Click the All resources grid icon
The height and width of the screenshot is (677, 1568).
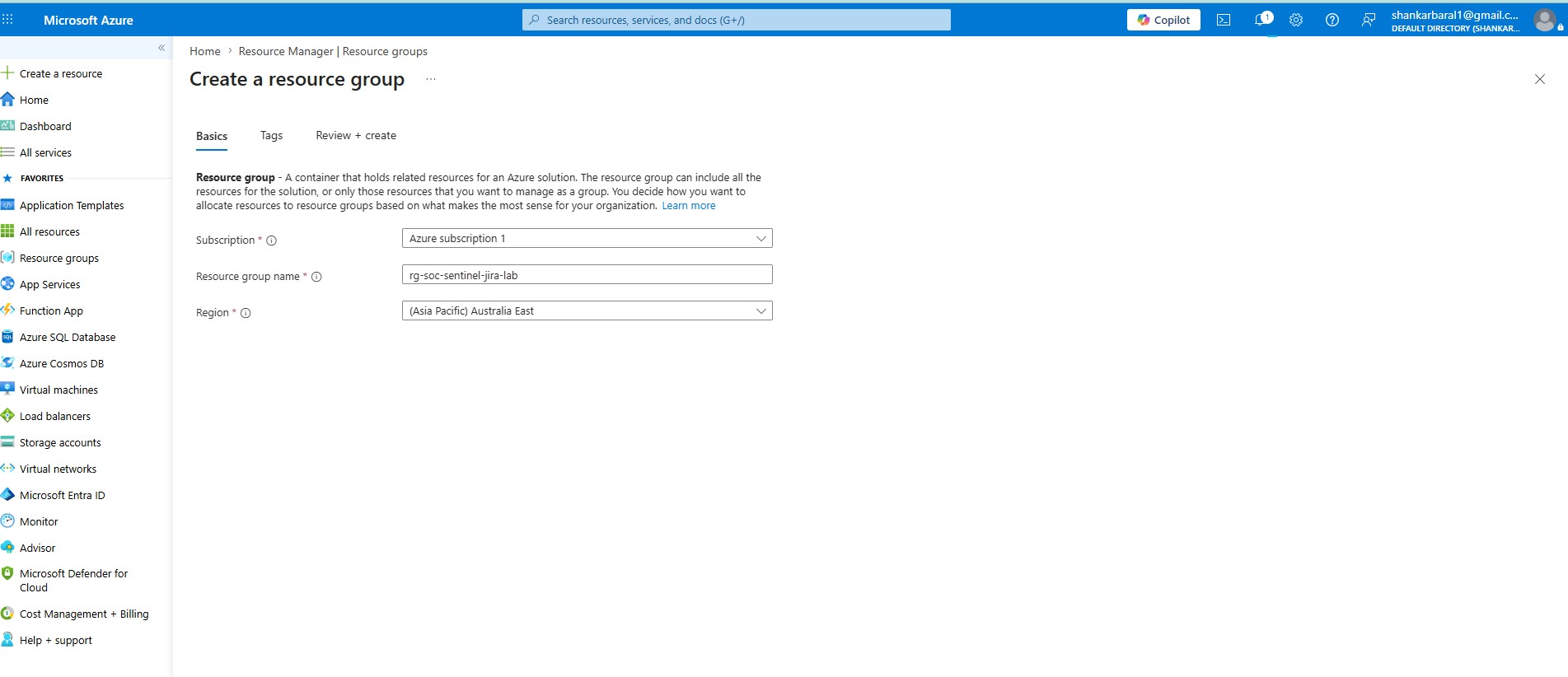[7, 231]
